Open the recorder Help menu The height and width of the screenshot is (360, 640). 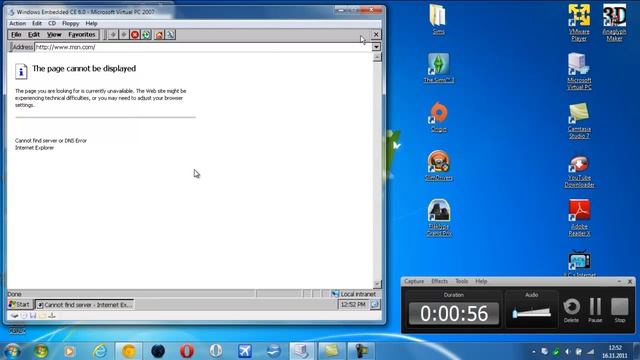481,281
